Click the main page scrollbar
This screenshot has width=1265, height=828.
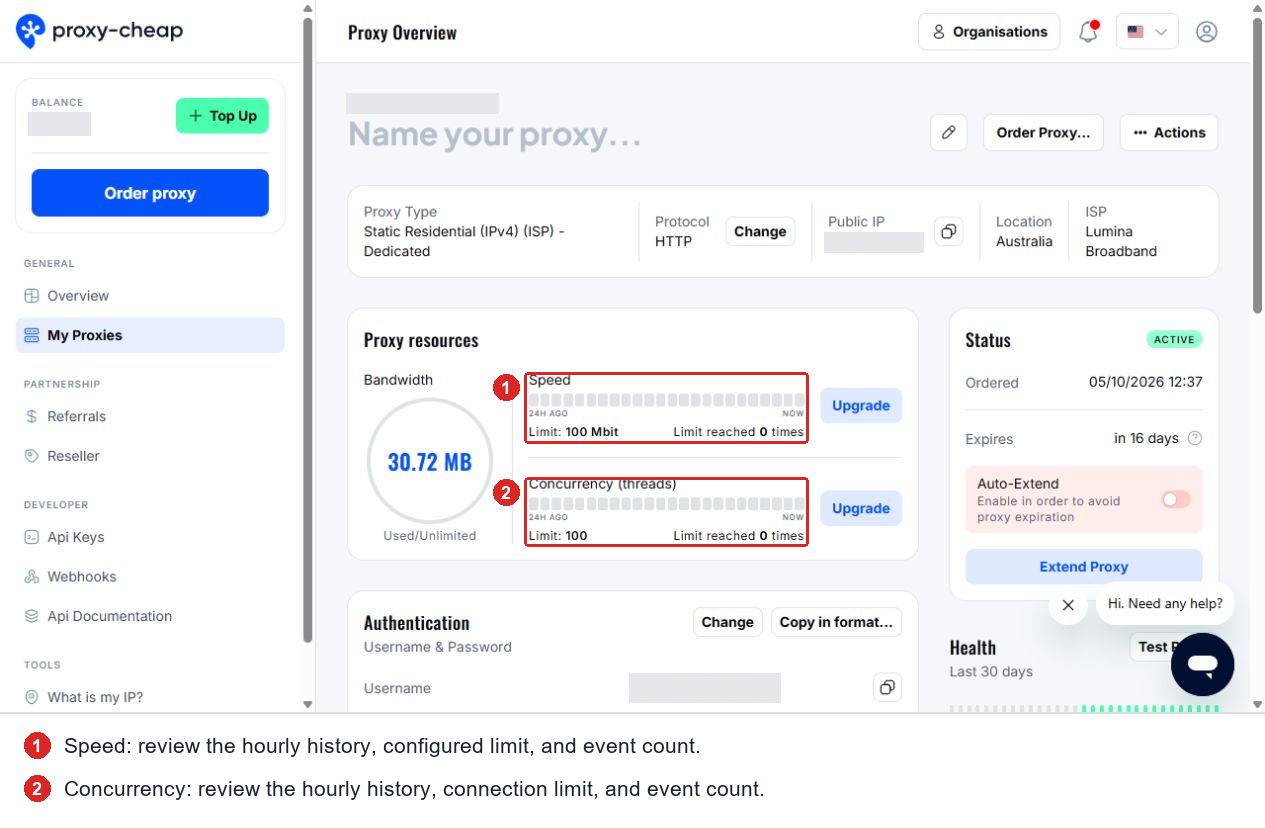(x=1257, y=165)
